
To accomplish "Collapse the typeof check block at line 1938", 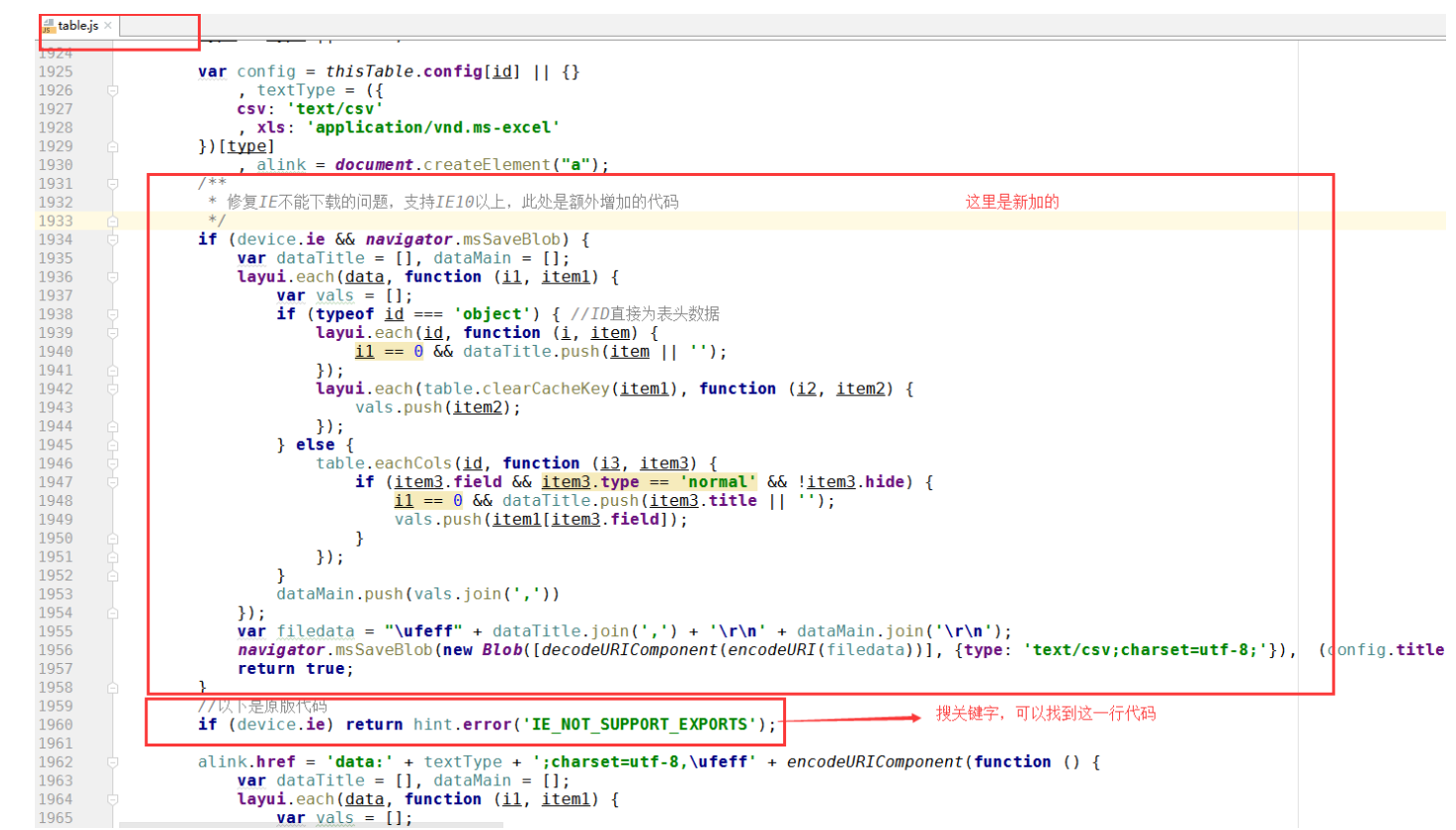I will pos(112,314).
